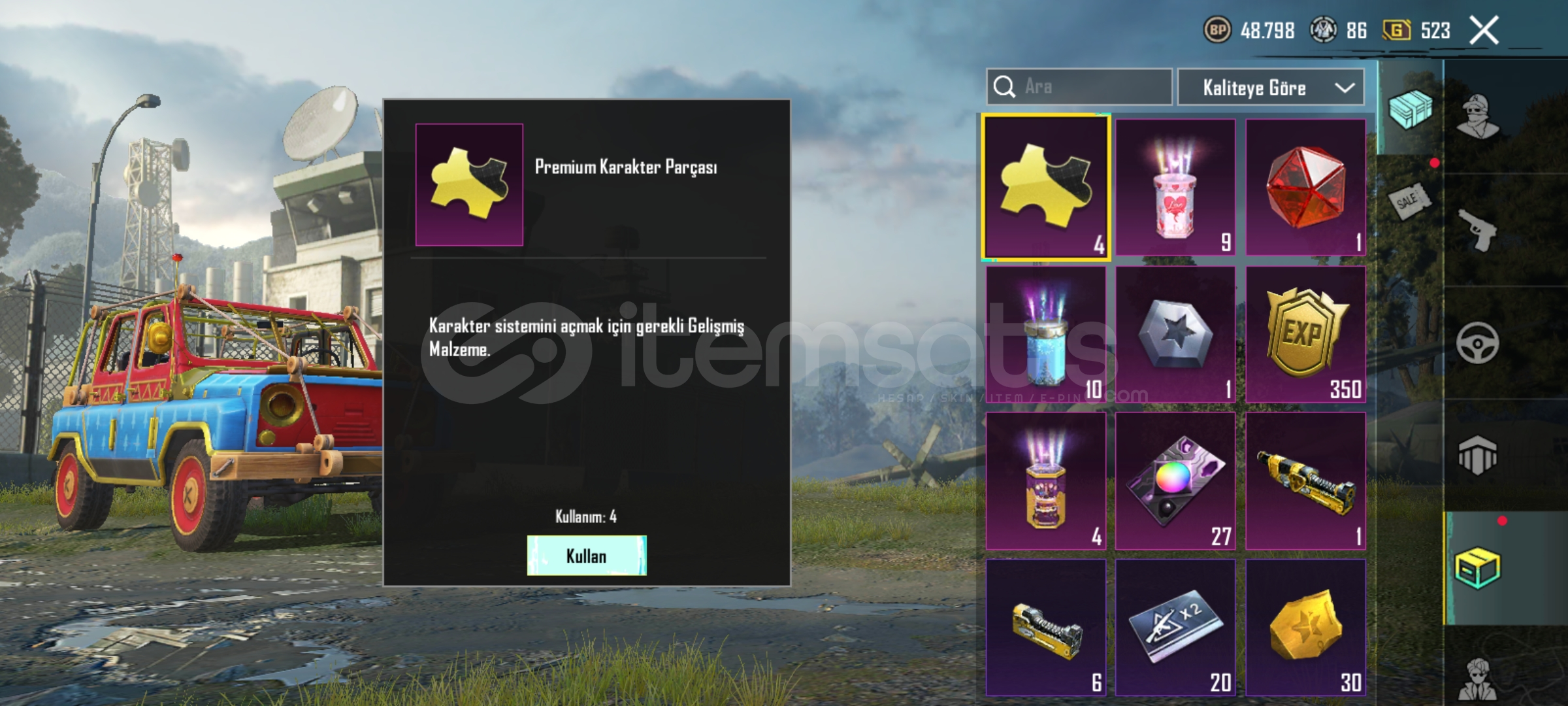Open the vehicle steering wheel tab
1568x706 pixels.
(x=1478, y=343)
